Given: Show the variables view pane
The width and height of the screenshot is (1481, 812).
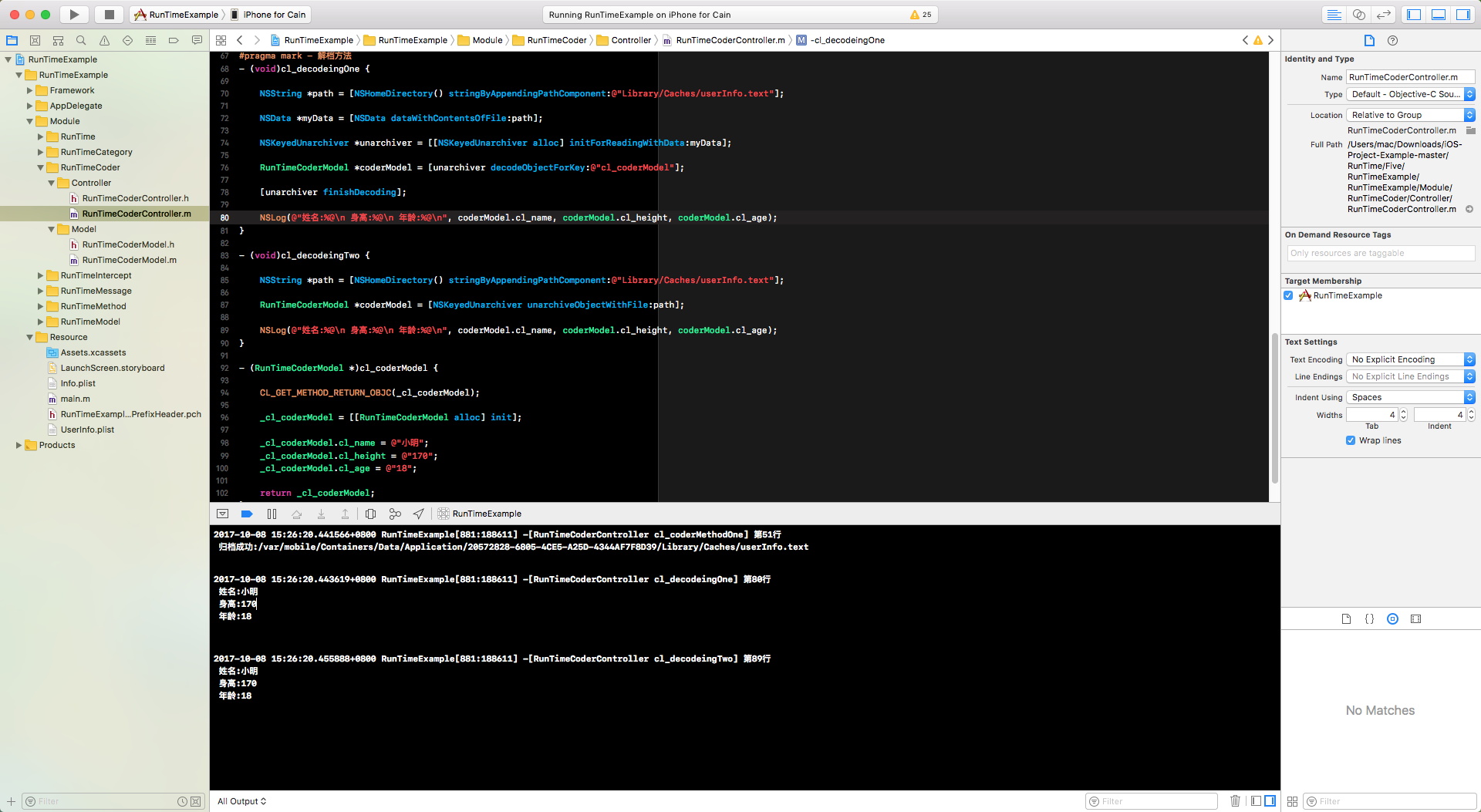Looking at the screenshot, I should (1256, 801).
